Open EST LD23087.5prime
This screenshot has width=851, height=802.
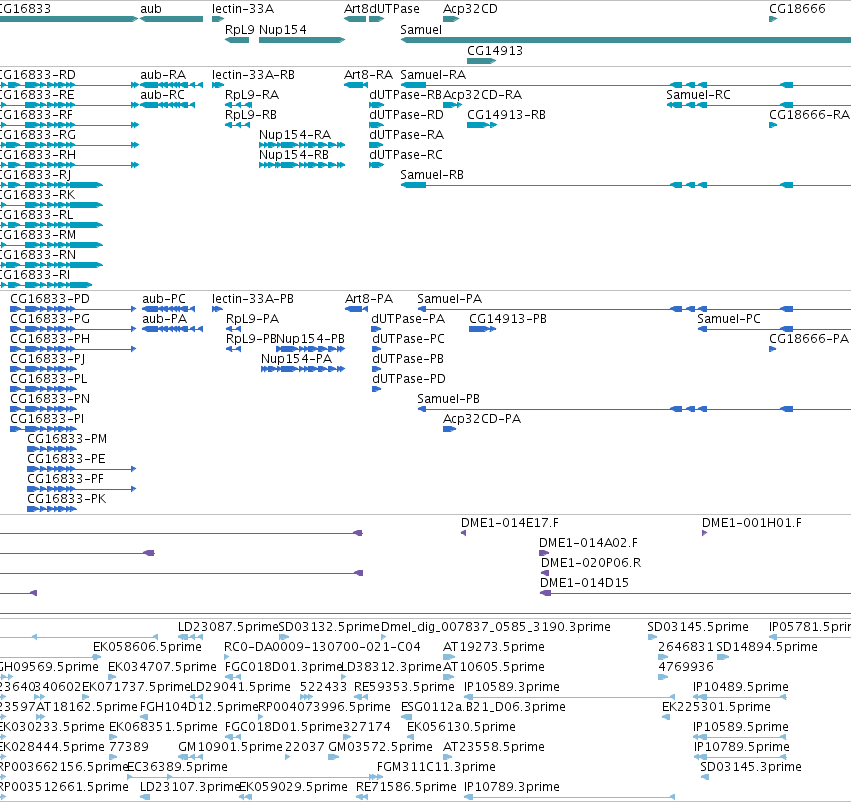[228, 627]
